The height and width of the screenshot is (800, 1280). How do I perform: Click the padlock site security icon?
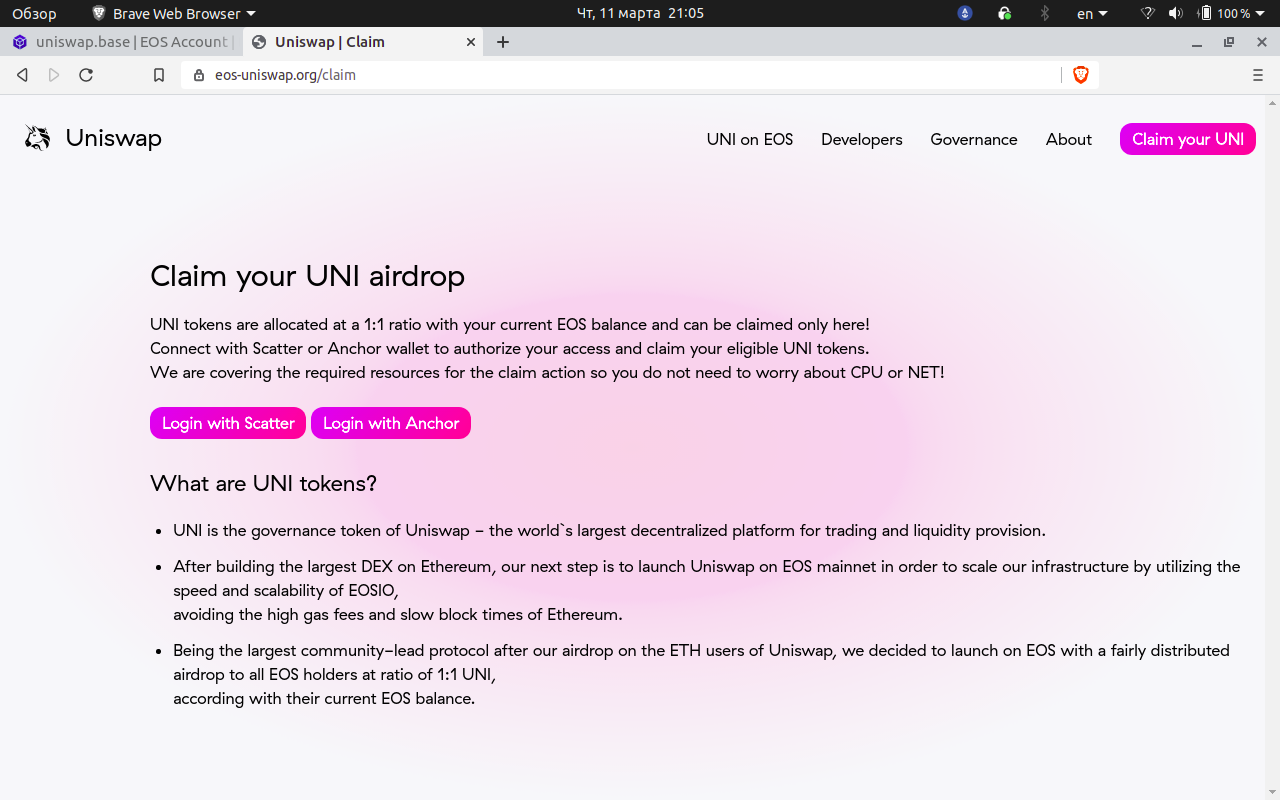pos(199,75)
